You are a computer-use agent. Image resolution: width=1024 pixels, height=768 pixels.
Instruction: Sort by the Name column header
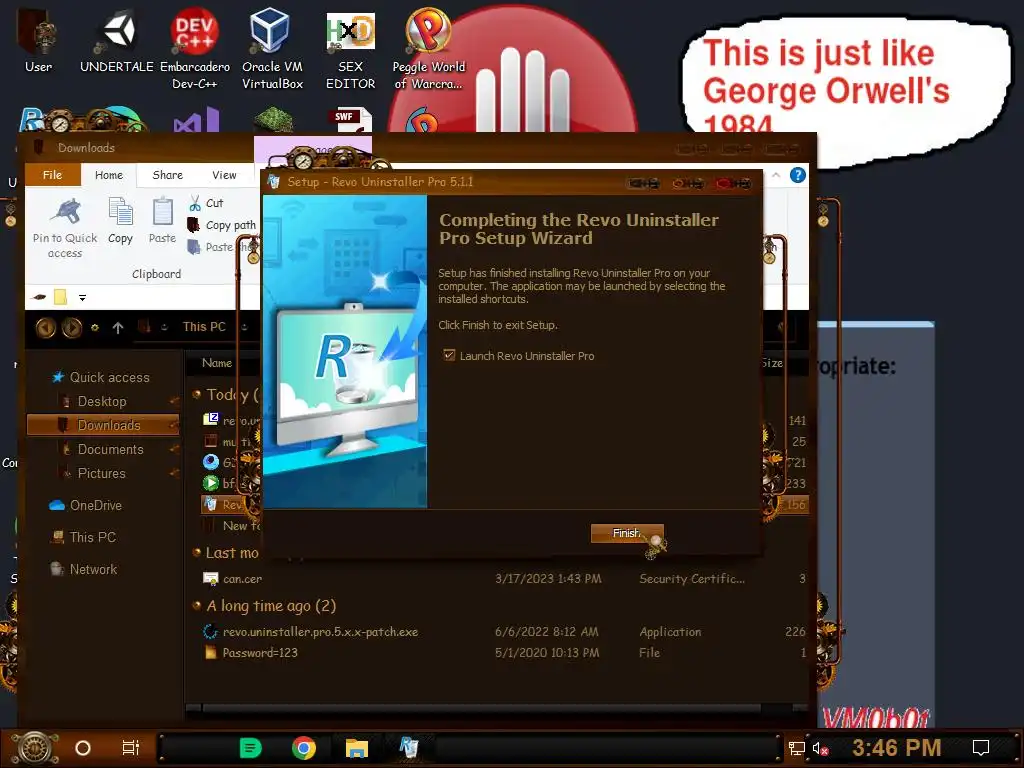coord(217,363)
